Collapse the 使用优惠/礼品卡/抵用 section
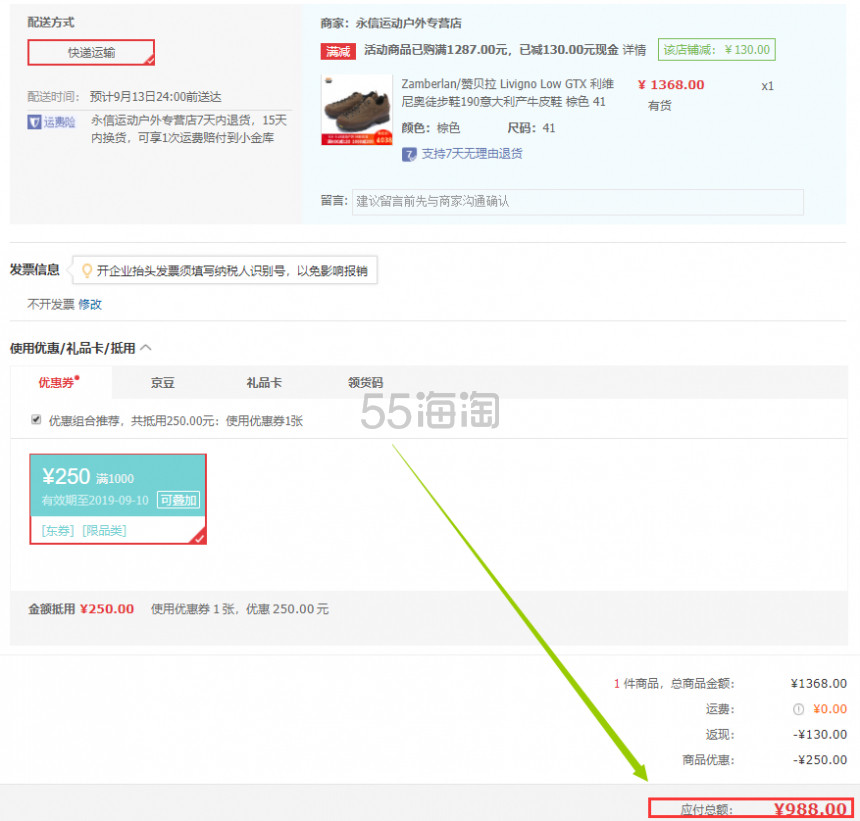This screenshot has height=821, width=860. (146, 348)
